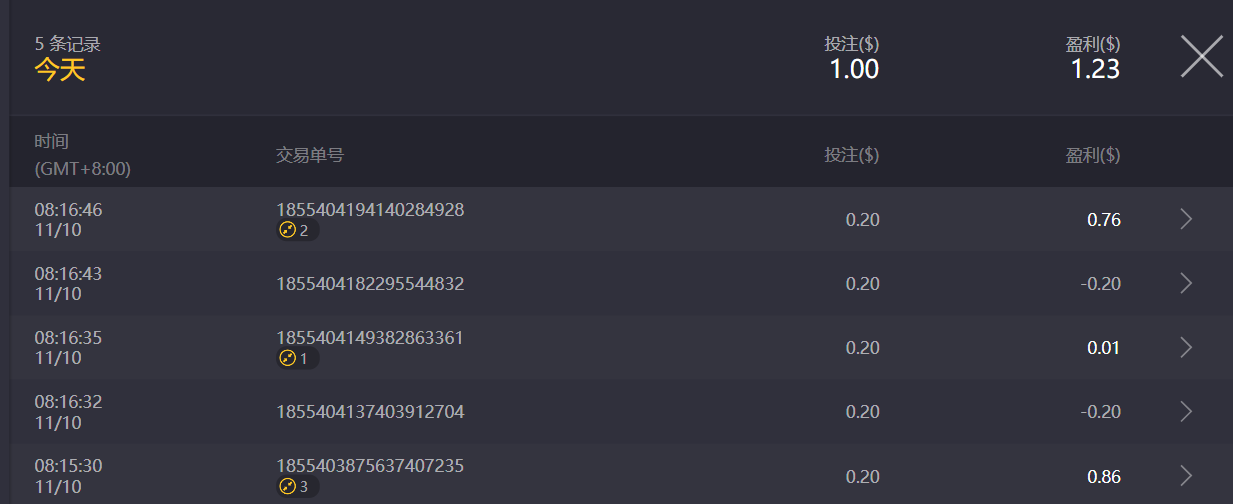The image size is (1233, 504).
Task: Click the 0.76 profit value
Action: pos(1103,220)
